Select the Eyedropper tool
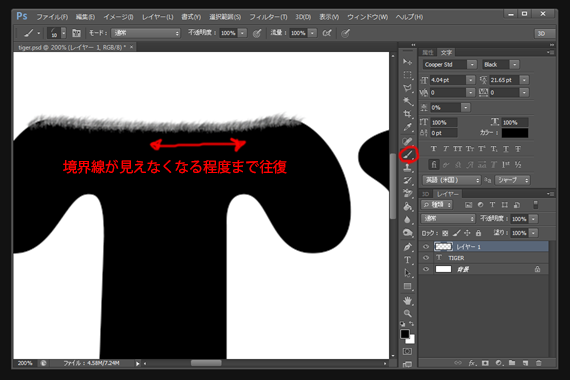The width and height of the screenshot is (570, 380). coord(407,127)
